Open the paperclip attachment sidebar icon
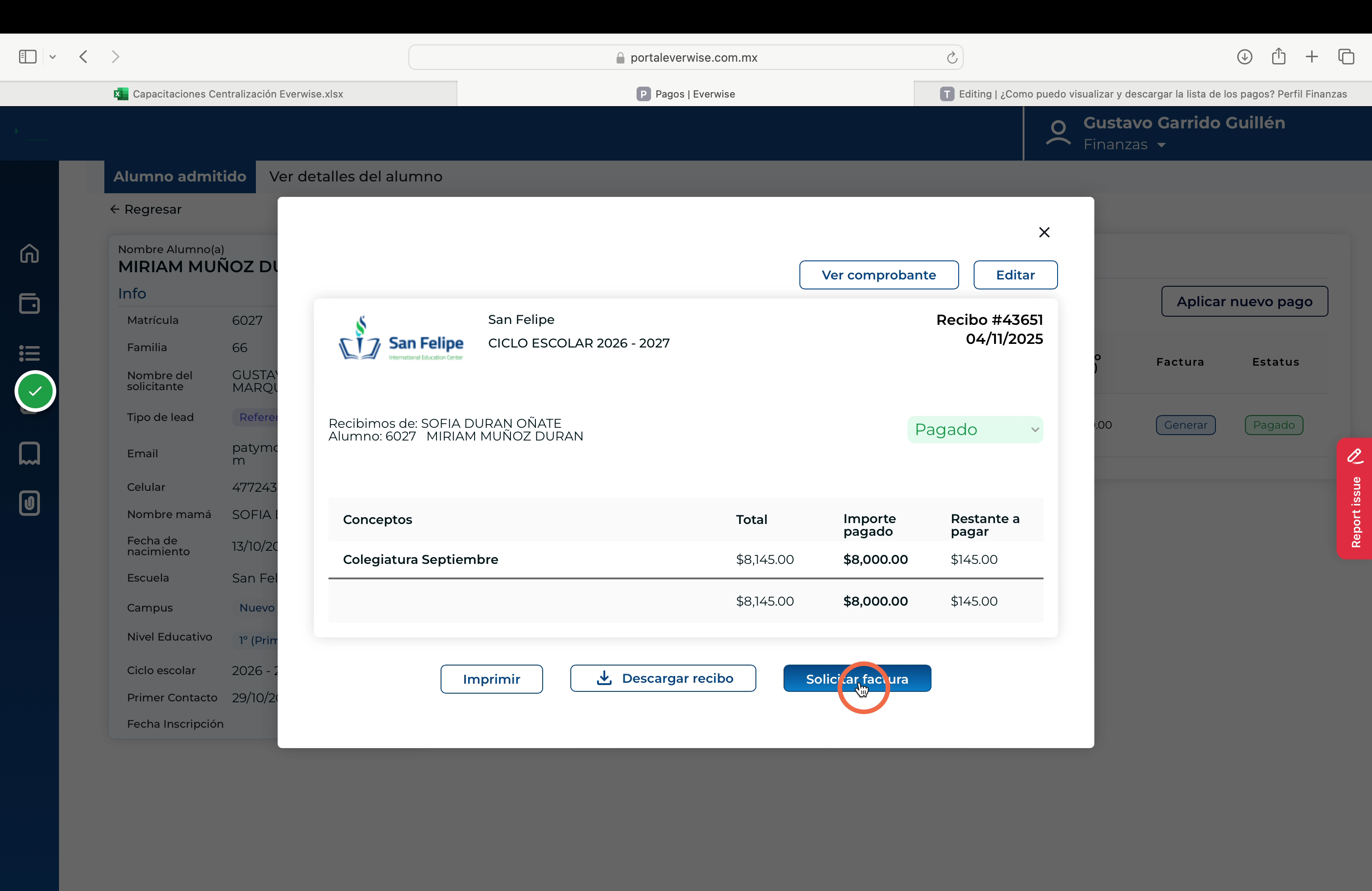1372x891 pixels. 29,503
